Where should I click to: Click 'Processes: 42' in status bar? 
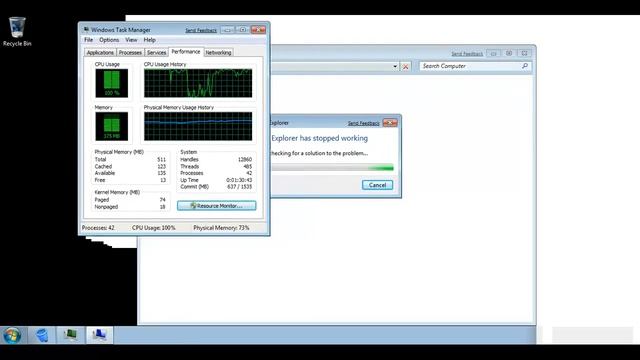(98, 228)
